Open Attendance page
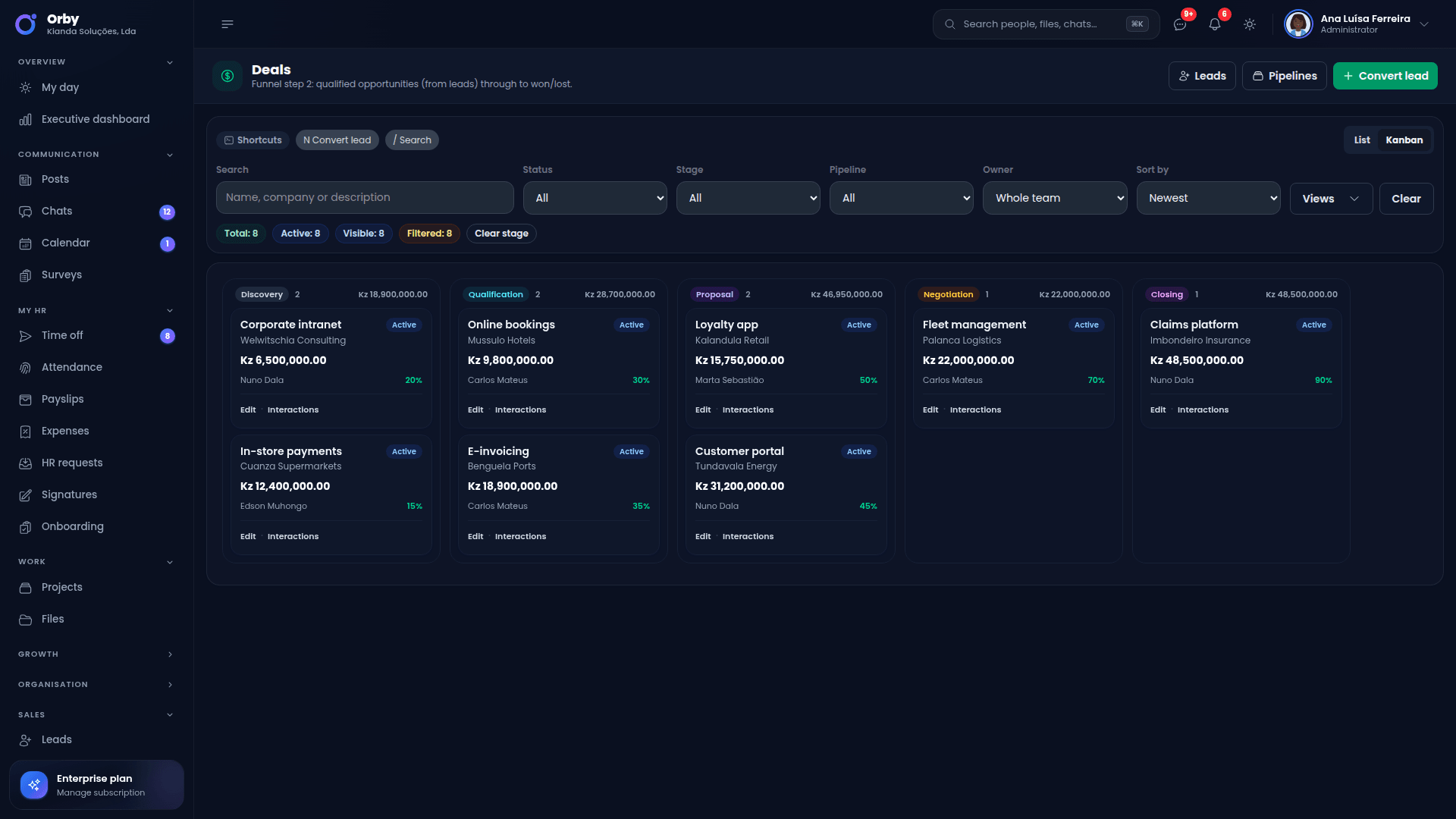The height and width of the screenshot is (819, 1456). [96, 367]
